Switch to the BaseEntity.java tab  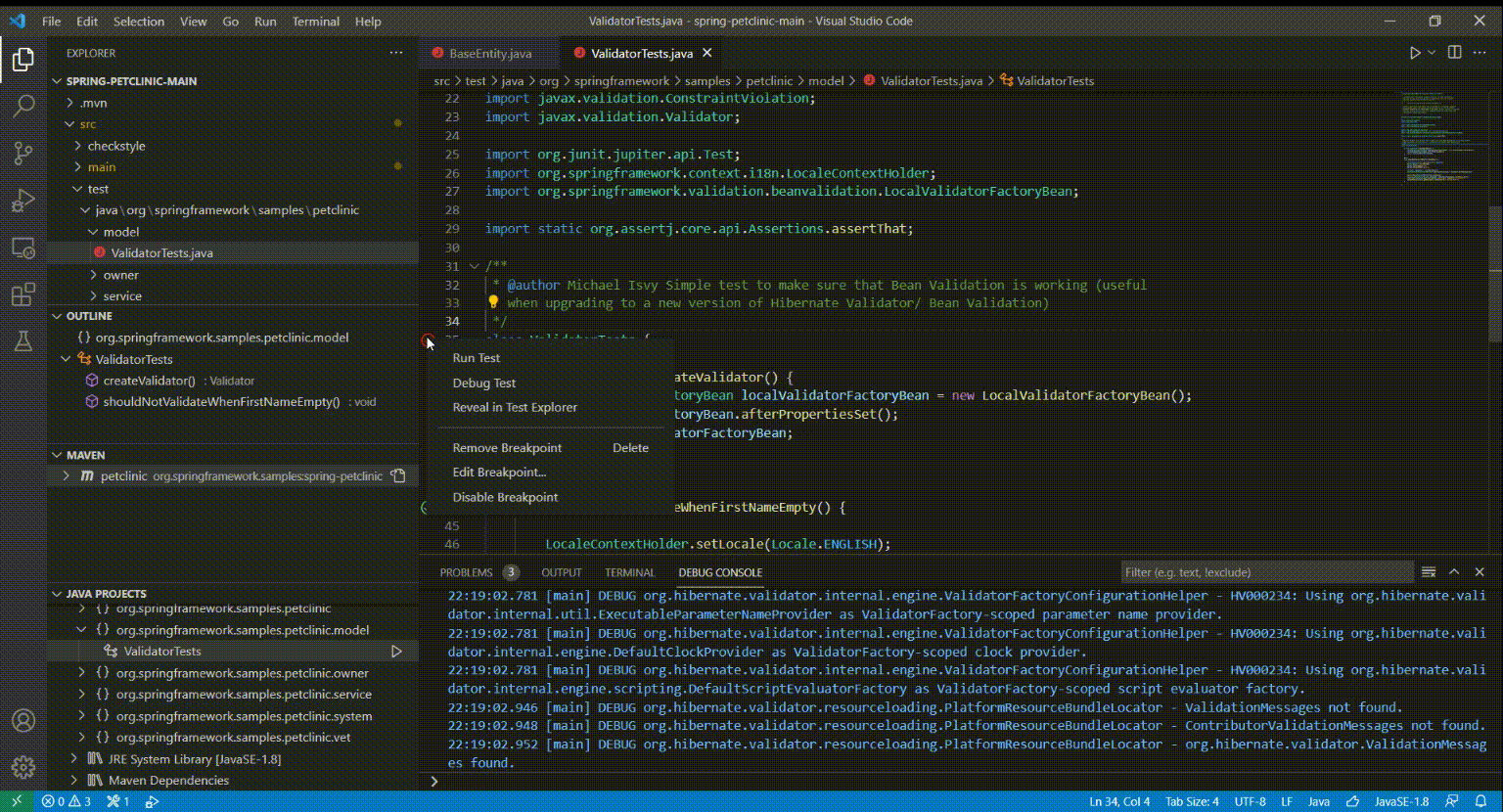pos(489,54)
